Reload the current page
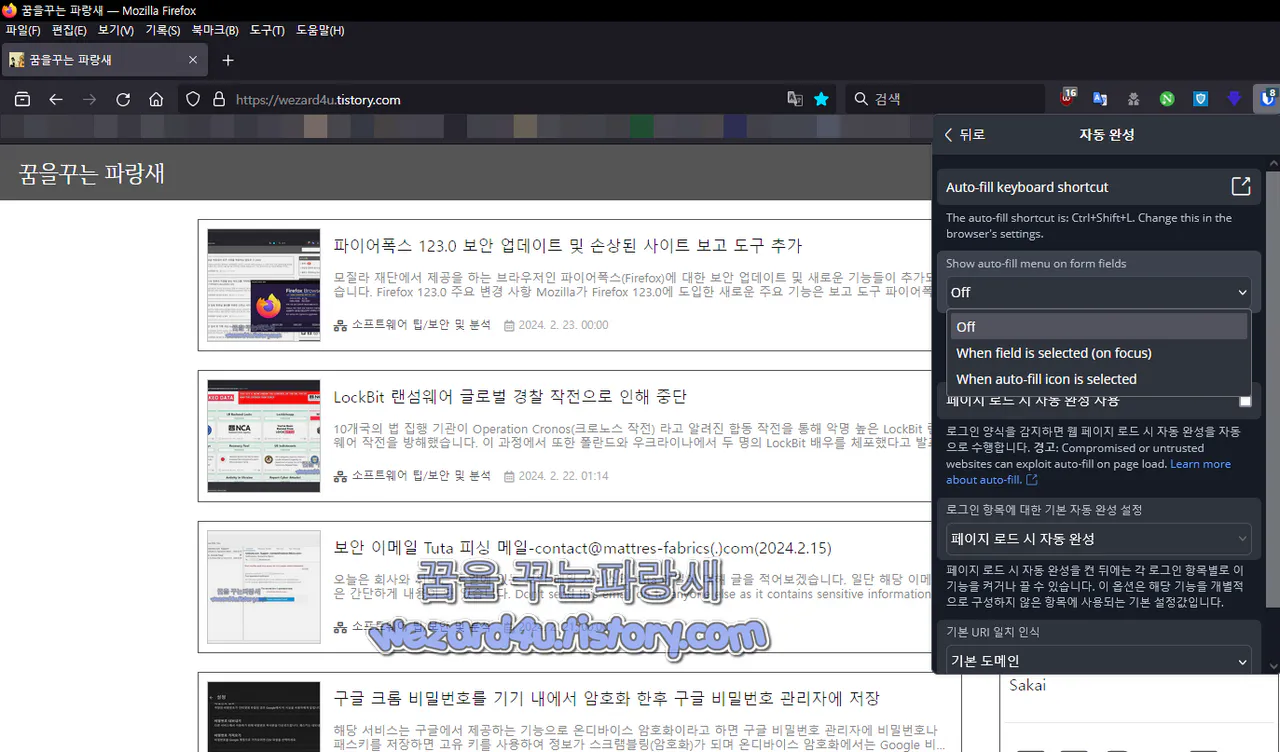Image resolution: width=1280 pixels, height=752 pixels. [123, 99]
